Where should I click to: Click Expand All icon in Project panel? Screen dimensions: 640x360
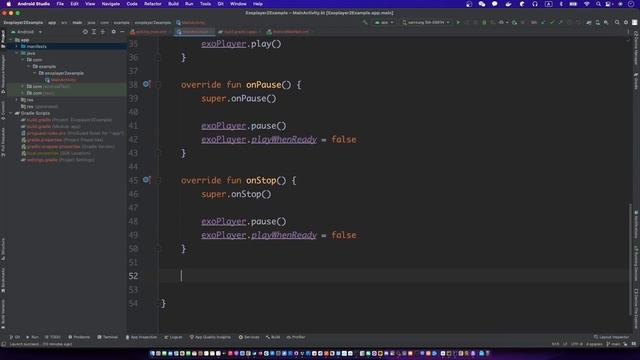pos(94,32)
